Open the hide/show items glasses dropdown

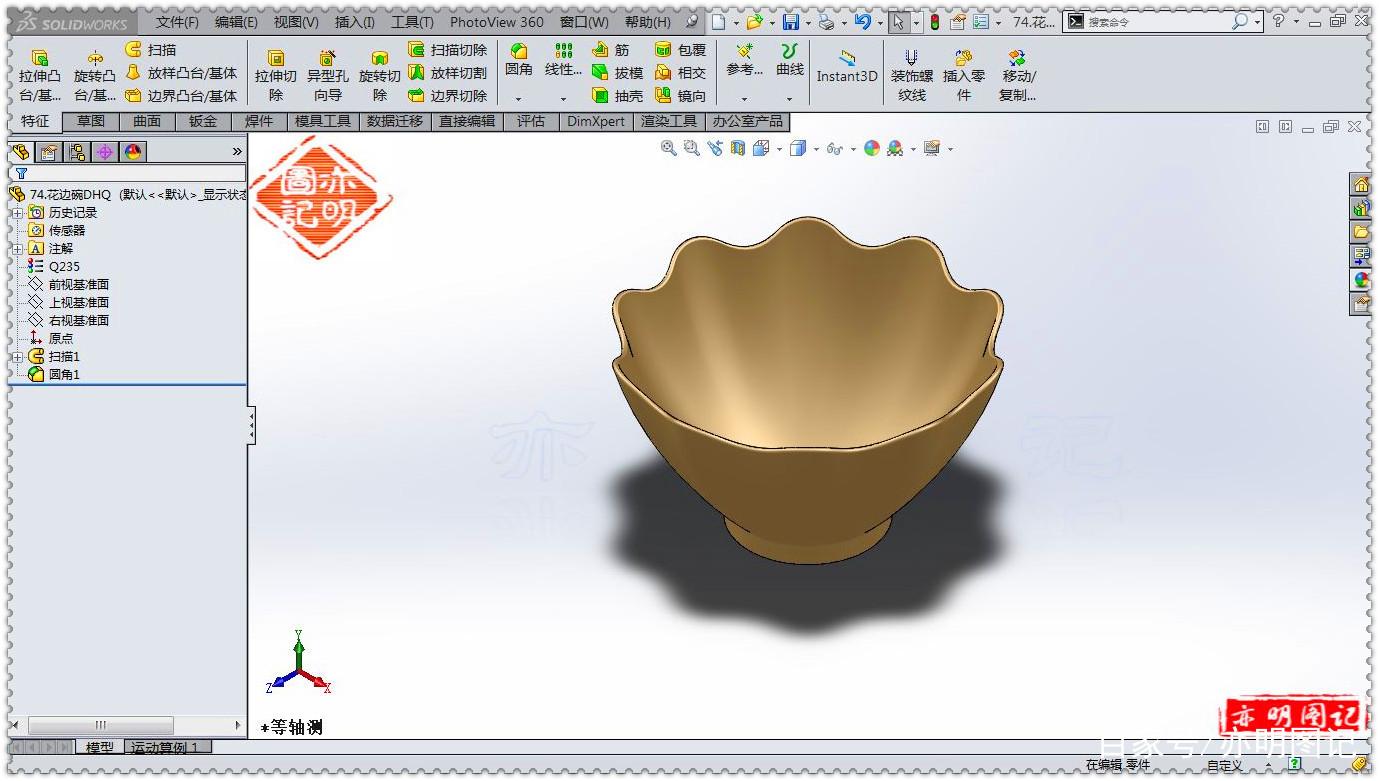pyautogui.click(x=853, y=149)
